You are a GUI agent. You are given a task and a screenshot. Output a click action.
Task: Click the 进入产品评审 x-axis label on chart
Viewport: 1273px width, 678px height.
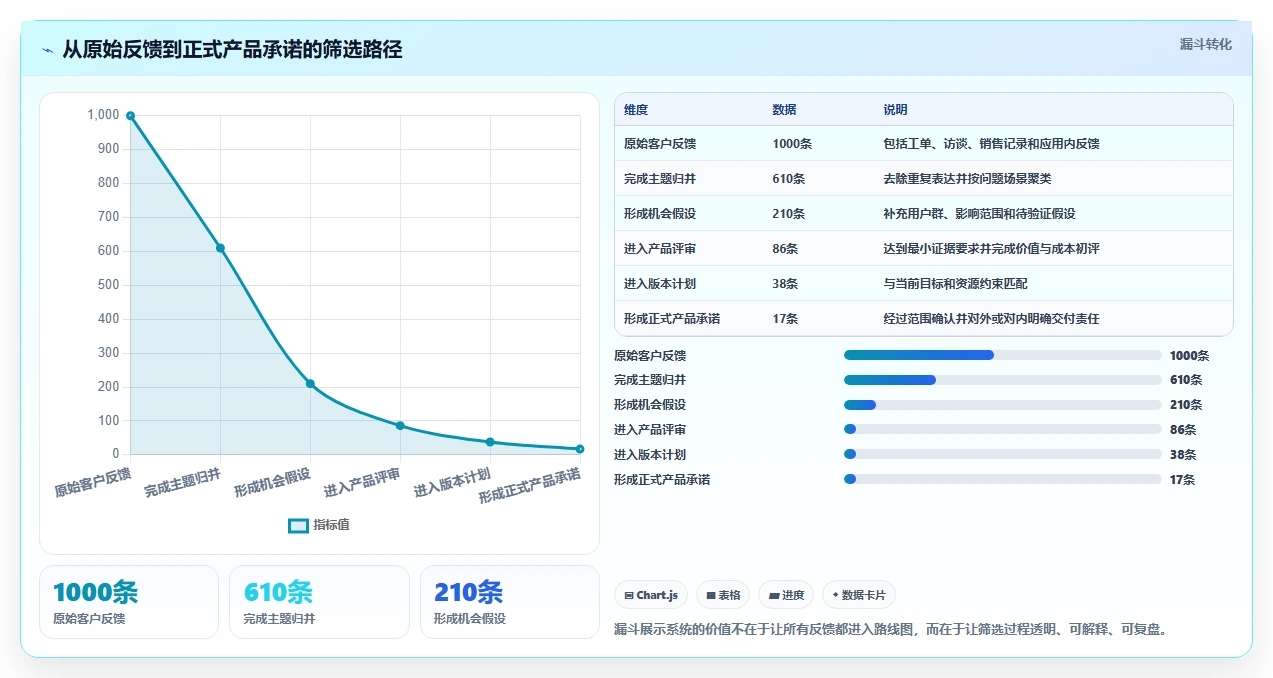[362, 483]
